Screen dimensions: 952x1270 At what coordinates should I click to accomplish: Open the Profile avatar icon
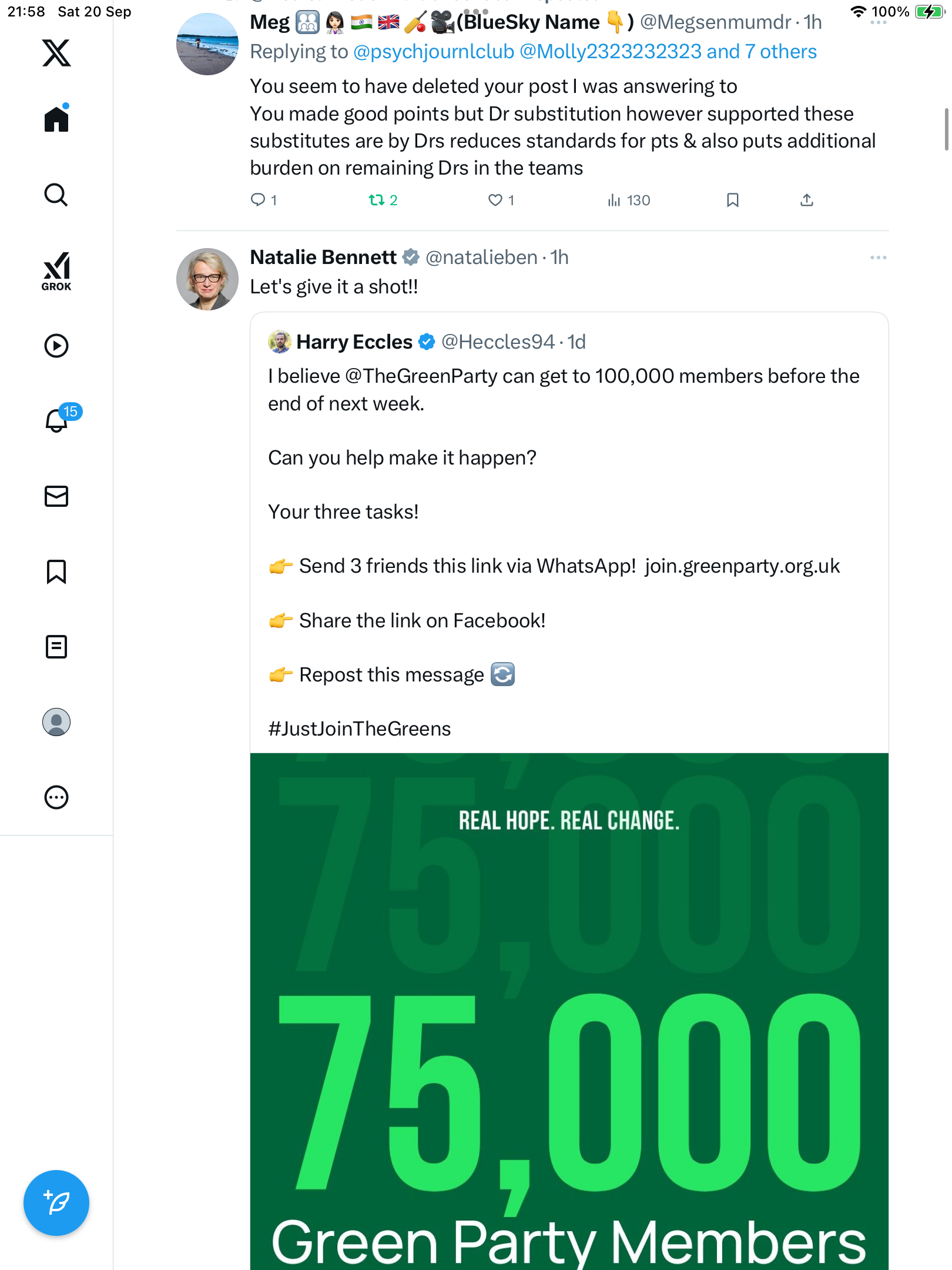(x=56, y=722)
